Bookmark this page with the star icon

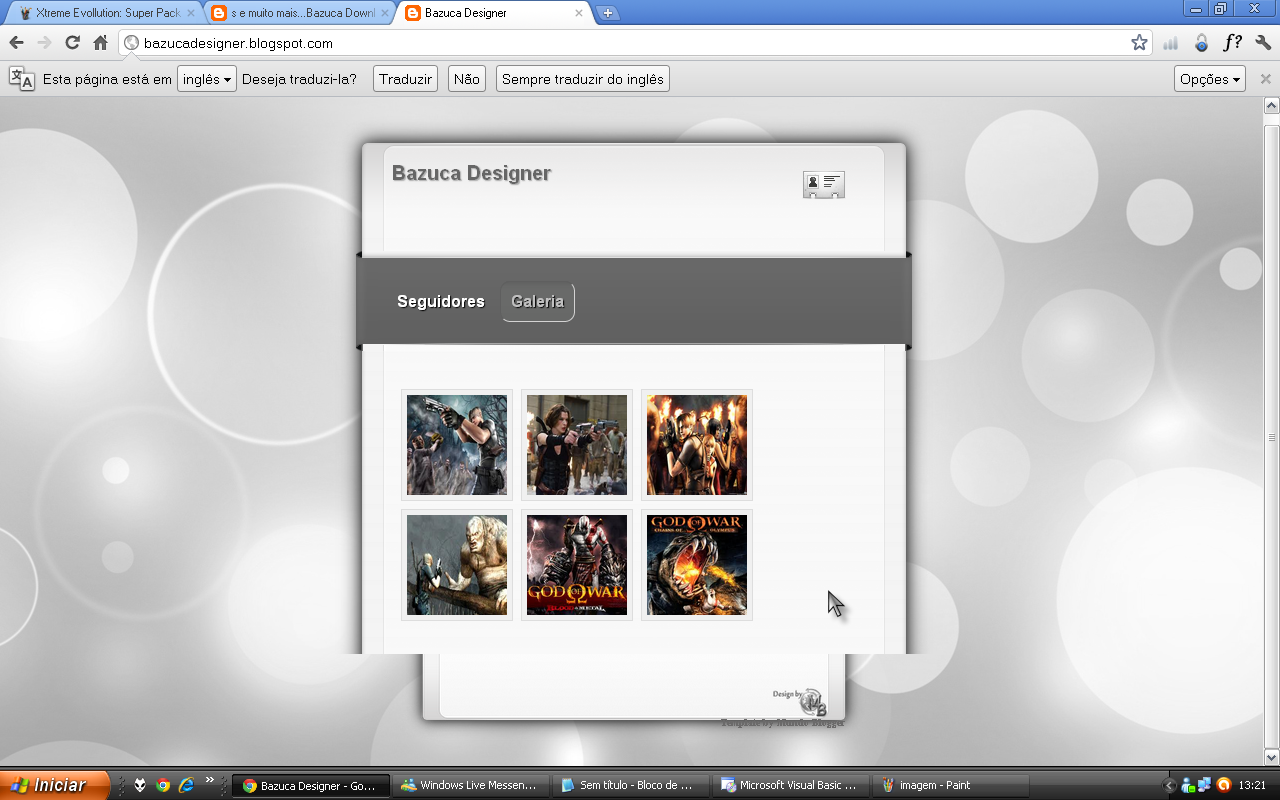click(x=1139, y=43)
